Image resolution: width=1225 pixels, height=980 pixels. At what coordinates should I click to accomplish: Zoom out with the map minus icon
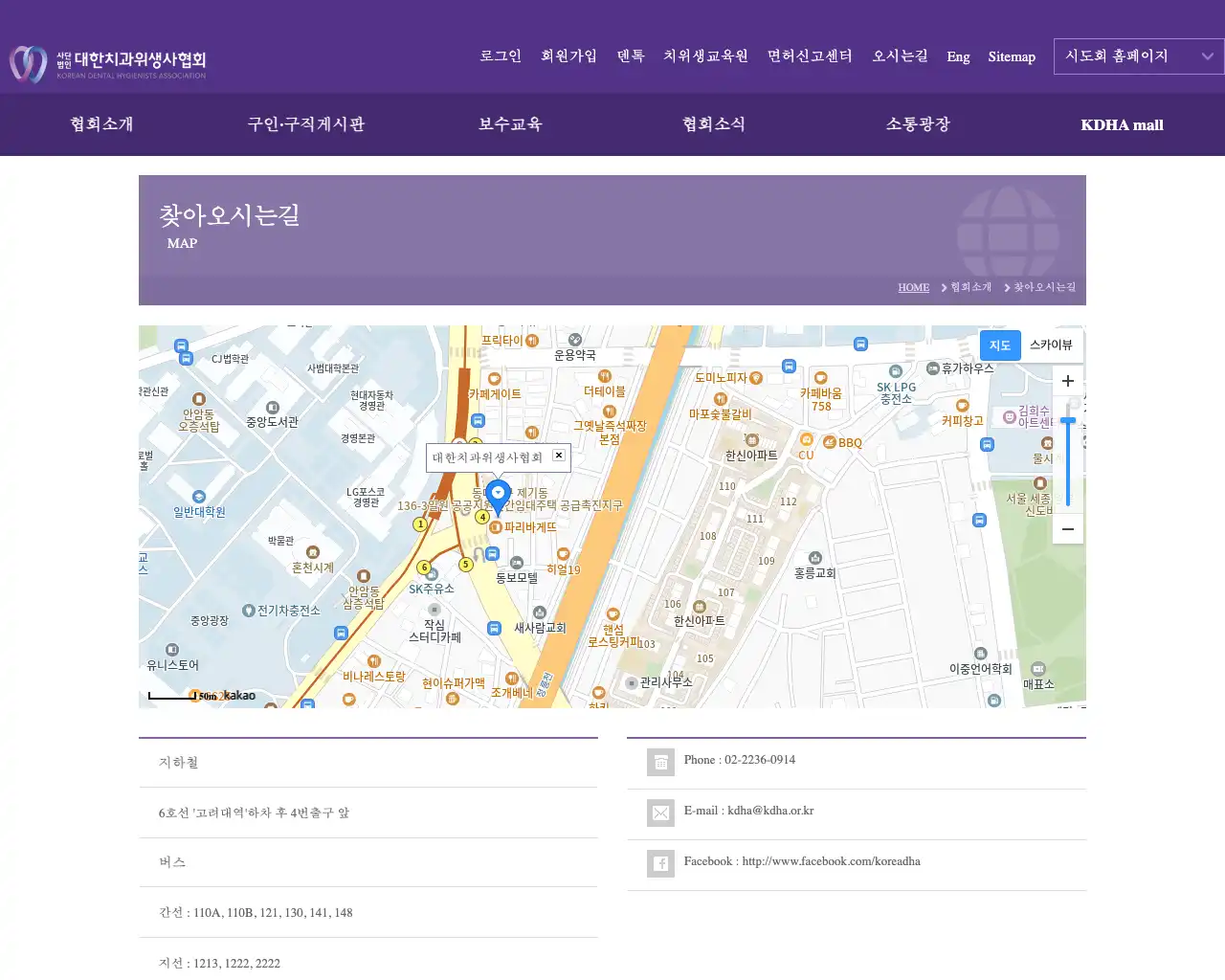[1067, 528]
